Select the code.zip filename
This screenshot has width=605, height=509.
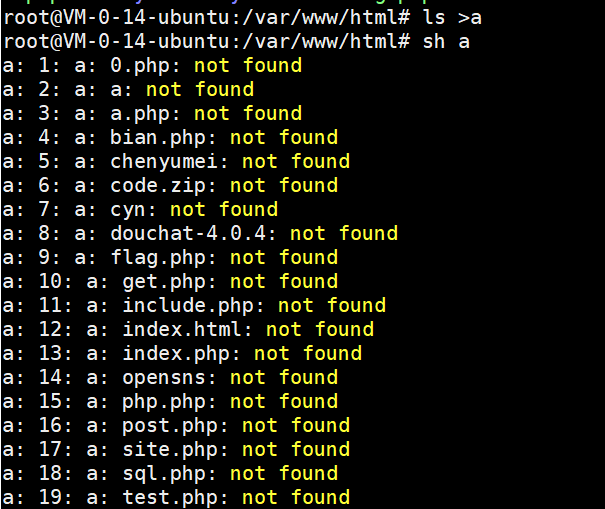158,186
